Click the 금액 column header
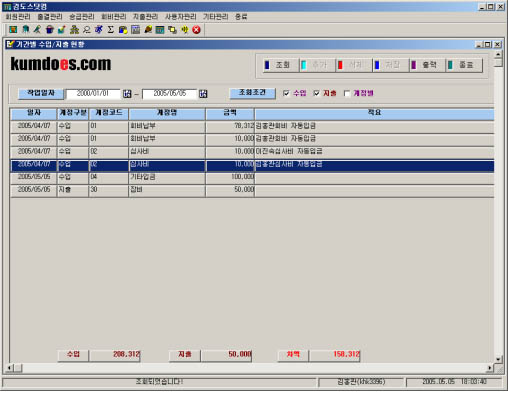The height and width of the screenshot is (393, 508). tap(230, 113)
